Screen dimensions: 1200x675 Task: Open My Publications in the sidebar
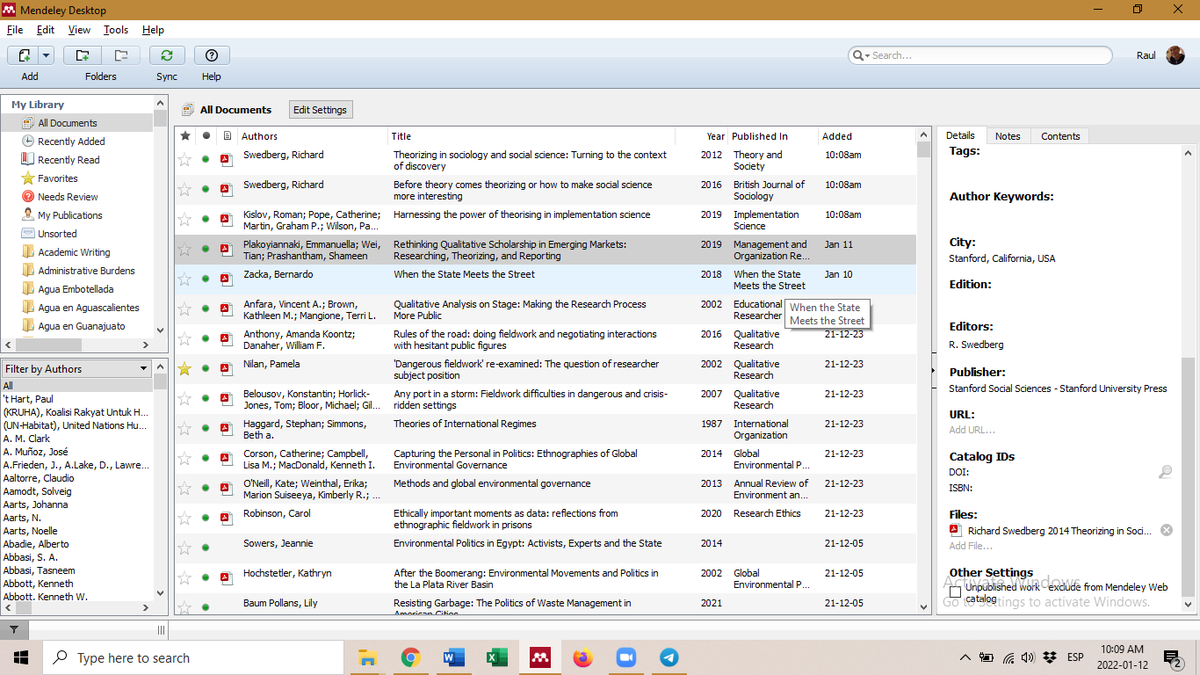click(70, 215)
